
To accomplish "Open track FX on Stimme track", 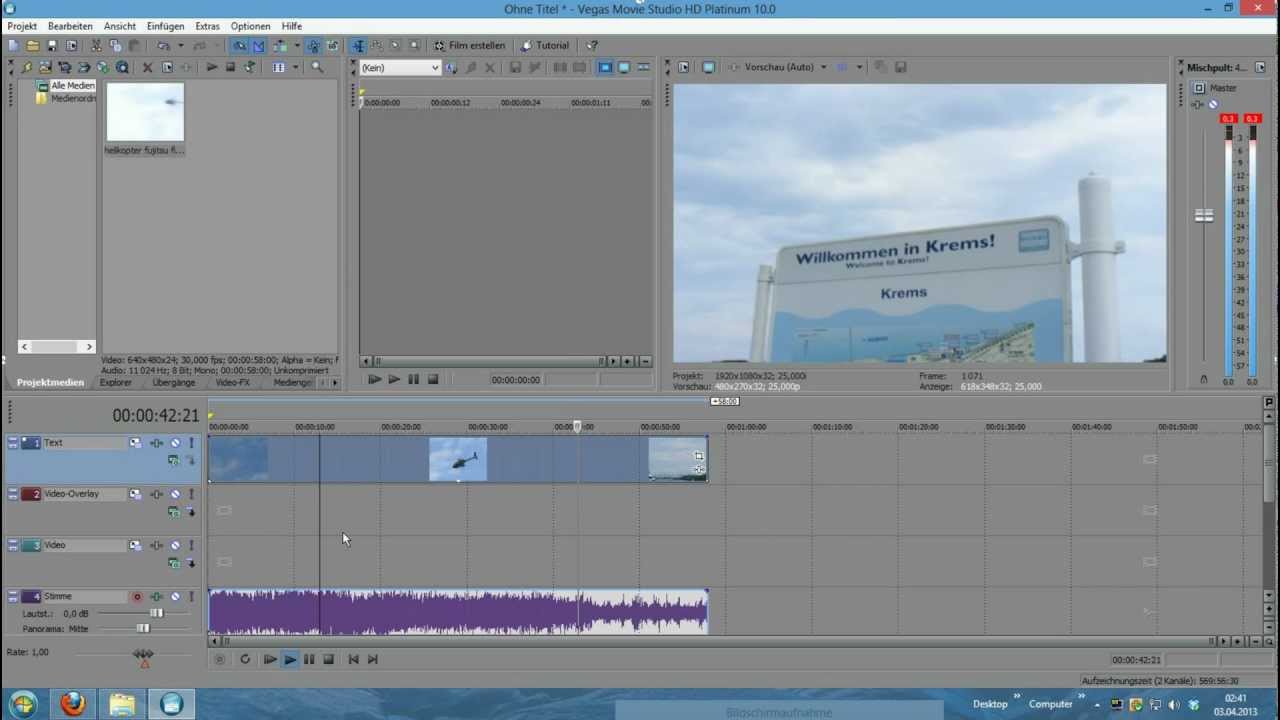I will pos(156,596).
